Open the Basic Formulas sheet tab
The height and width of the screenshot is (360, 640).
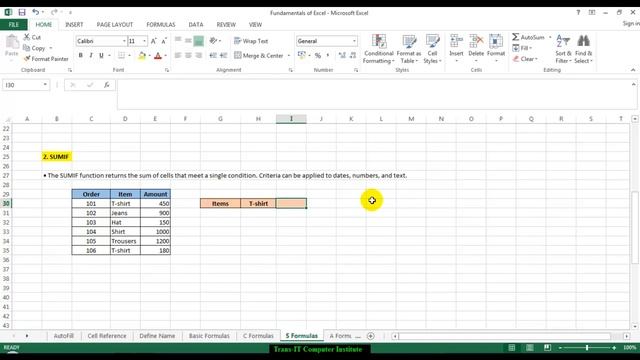pyautogui.click(x=209, y=336)
